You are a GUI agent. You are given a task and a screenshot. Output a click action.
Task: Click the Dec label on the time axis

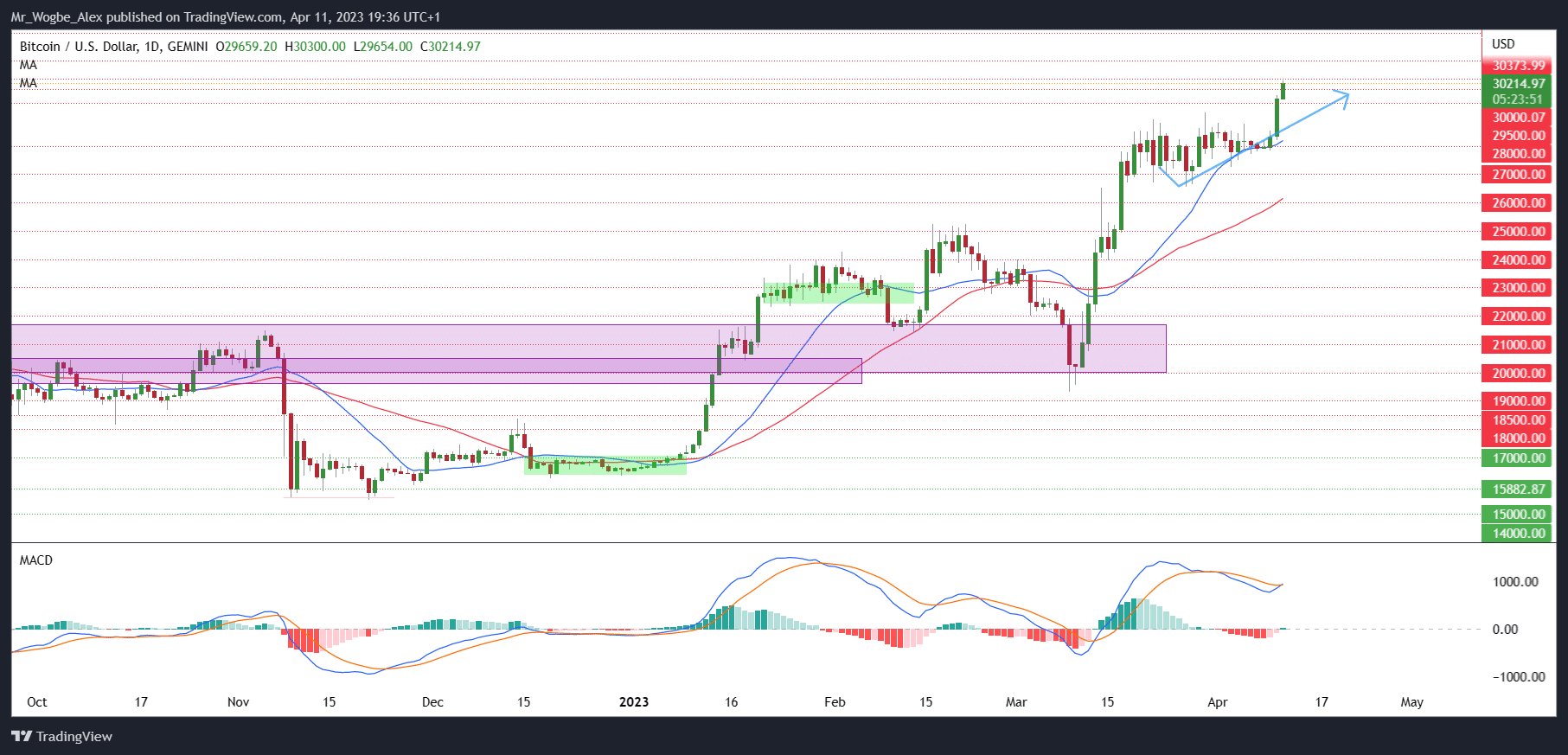[x=432, y=702]
